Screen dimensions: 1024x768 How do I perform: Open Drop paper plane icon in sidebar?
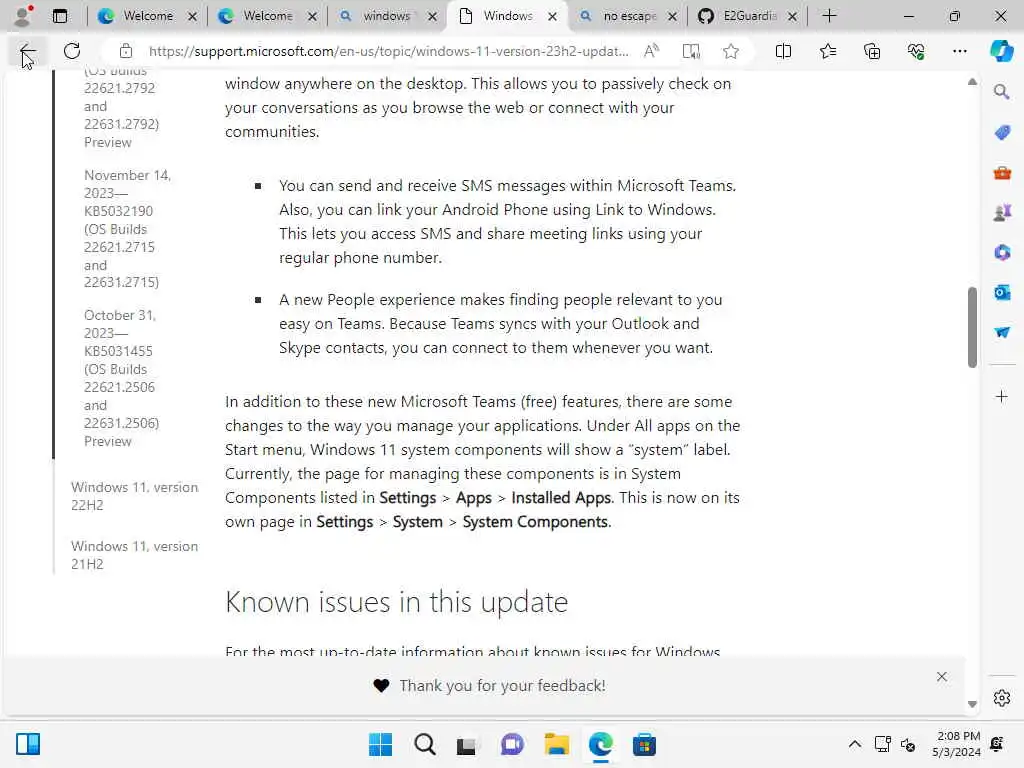point(1002,332)
